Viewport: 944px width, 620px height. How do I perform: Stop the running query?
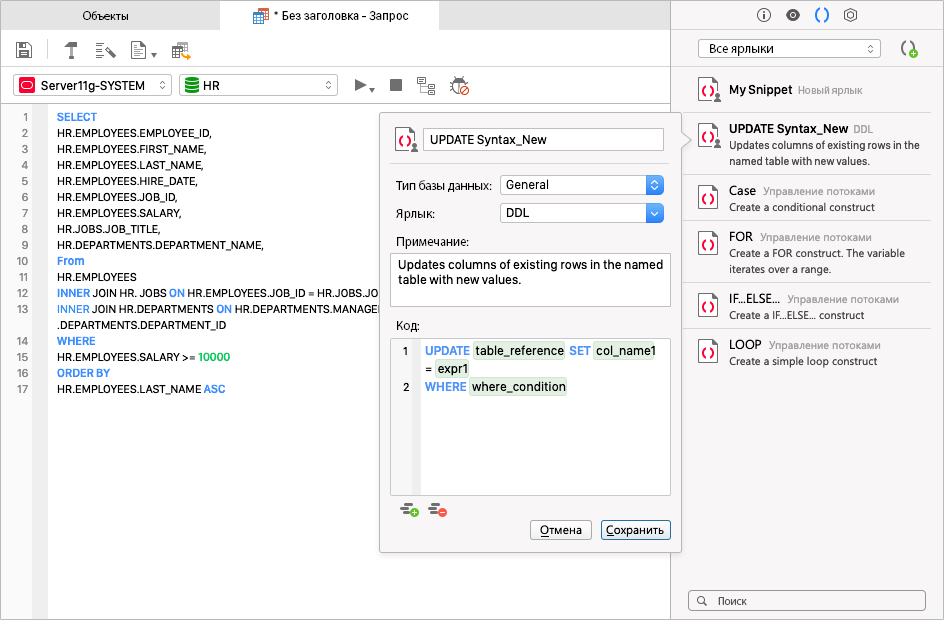point(396,86)
